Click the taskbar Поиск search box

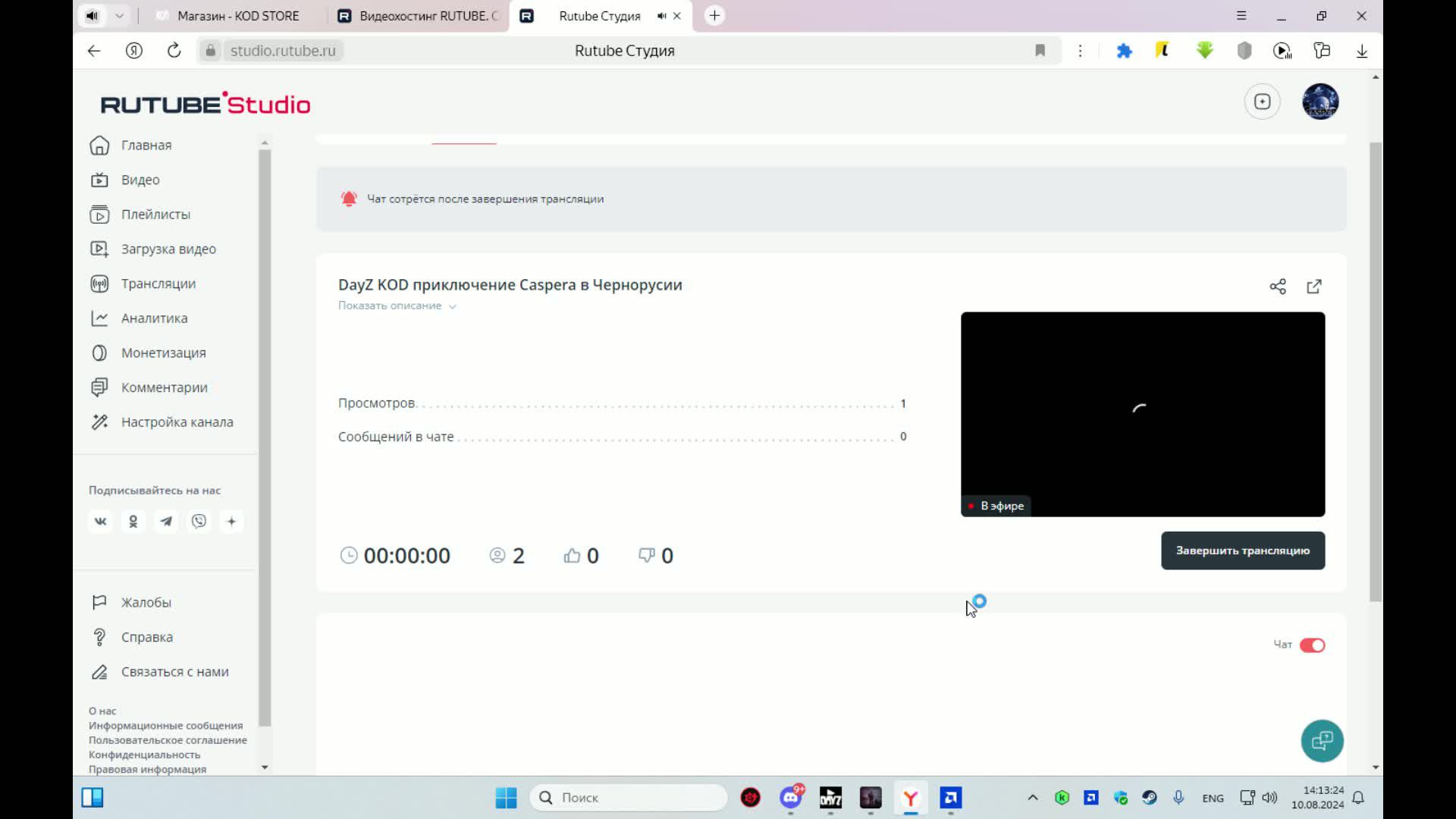click(629, 798)
